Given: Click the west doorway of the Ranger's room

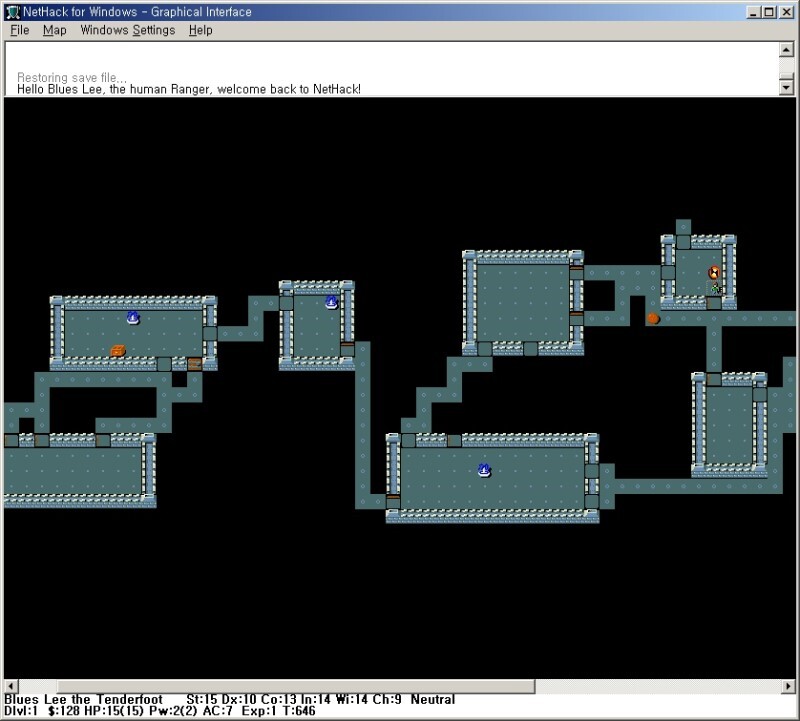Looking at the screenshot, I should pos(668,272).
